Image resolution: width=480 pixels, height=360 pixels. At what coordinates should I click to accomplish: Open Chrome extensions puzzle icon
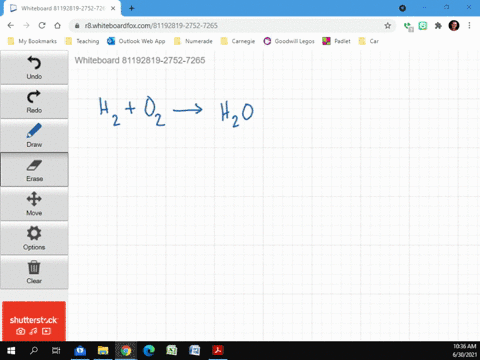click(438, 26)
